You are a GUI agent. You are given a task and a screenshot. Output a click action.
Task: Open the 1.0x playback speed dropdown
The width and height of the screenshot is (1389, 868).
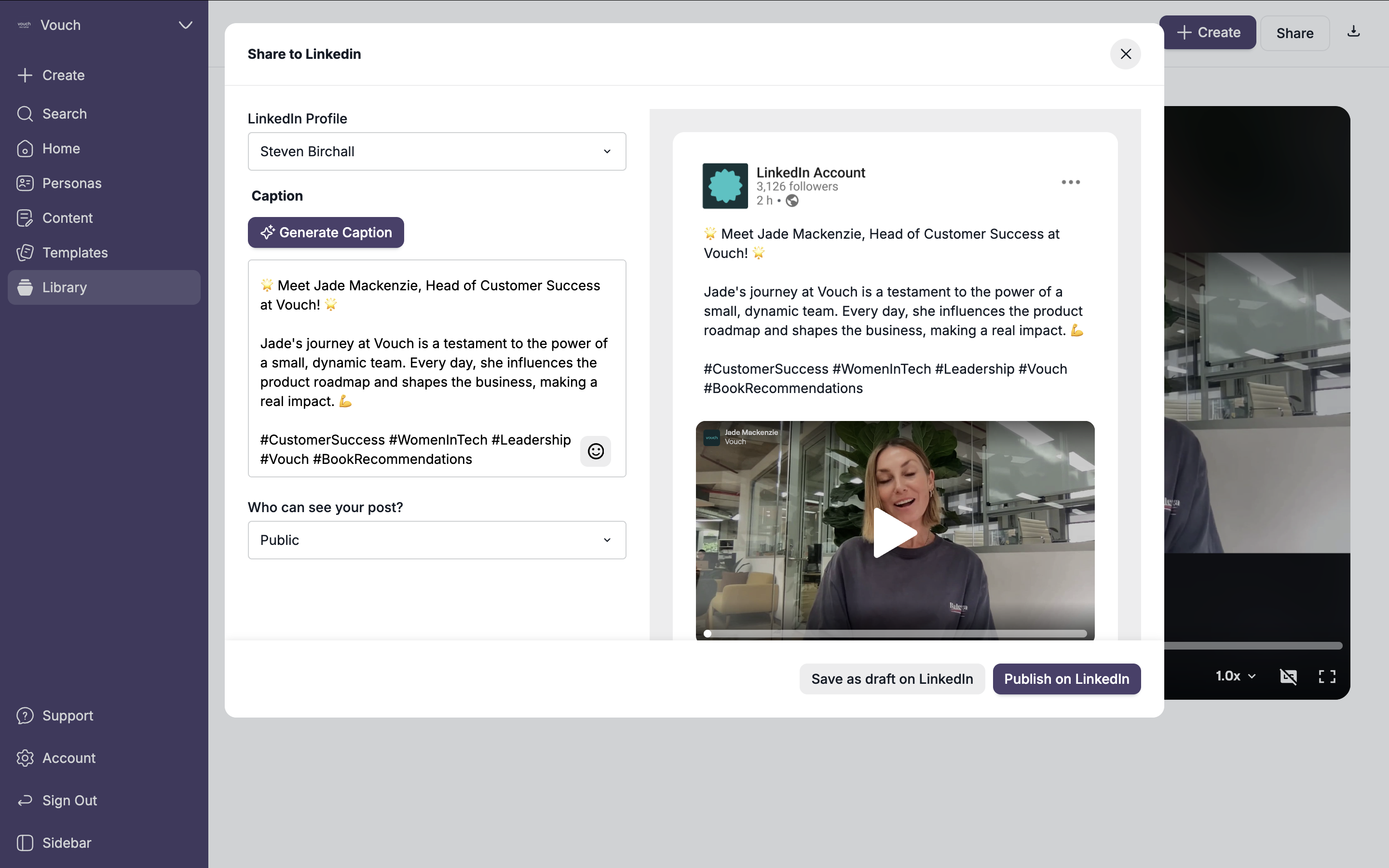click(x=1236, y=676)
